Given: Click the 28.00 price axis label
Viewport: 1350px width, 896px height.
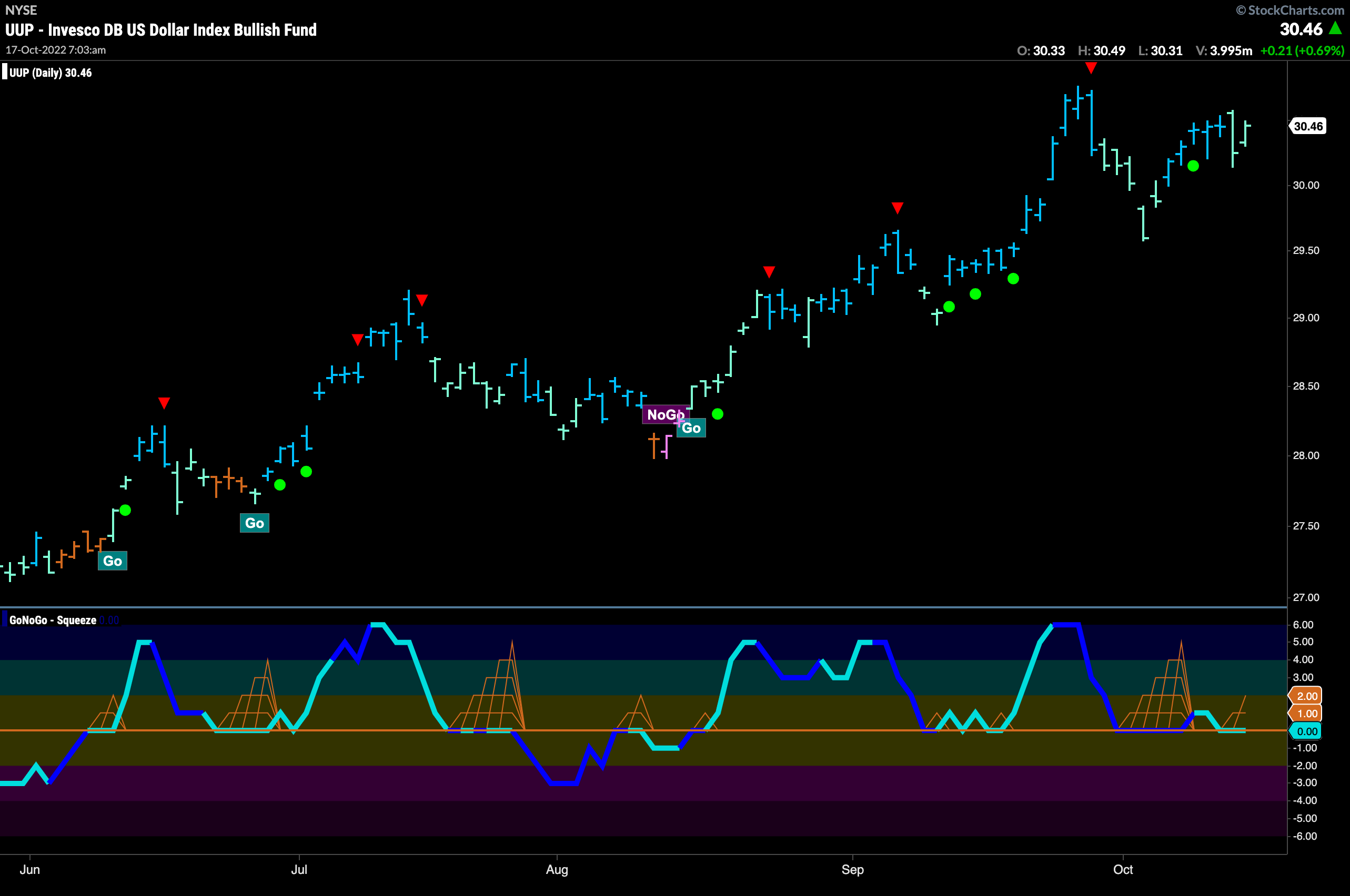Looking at the screenshot, I should tap(1306, 455).
